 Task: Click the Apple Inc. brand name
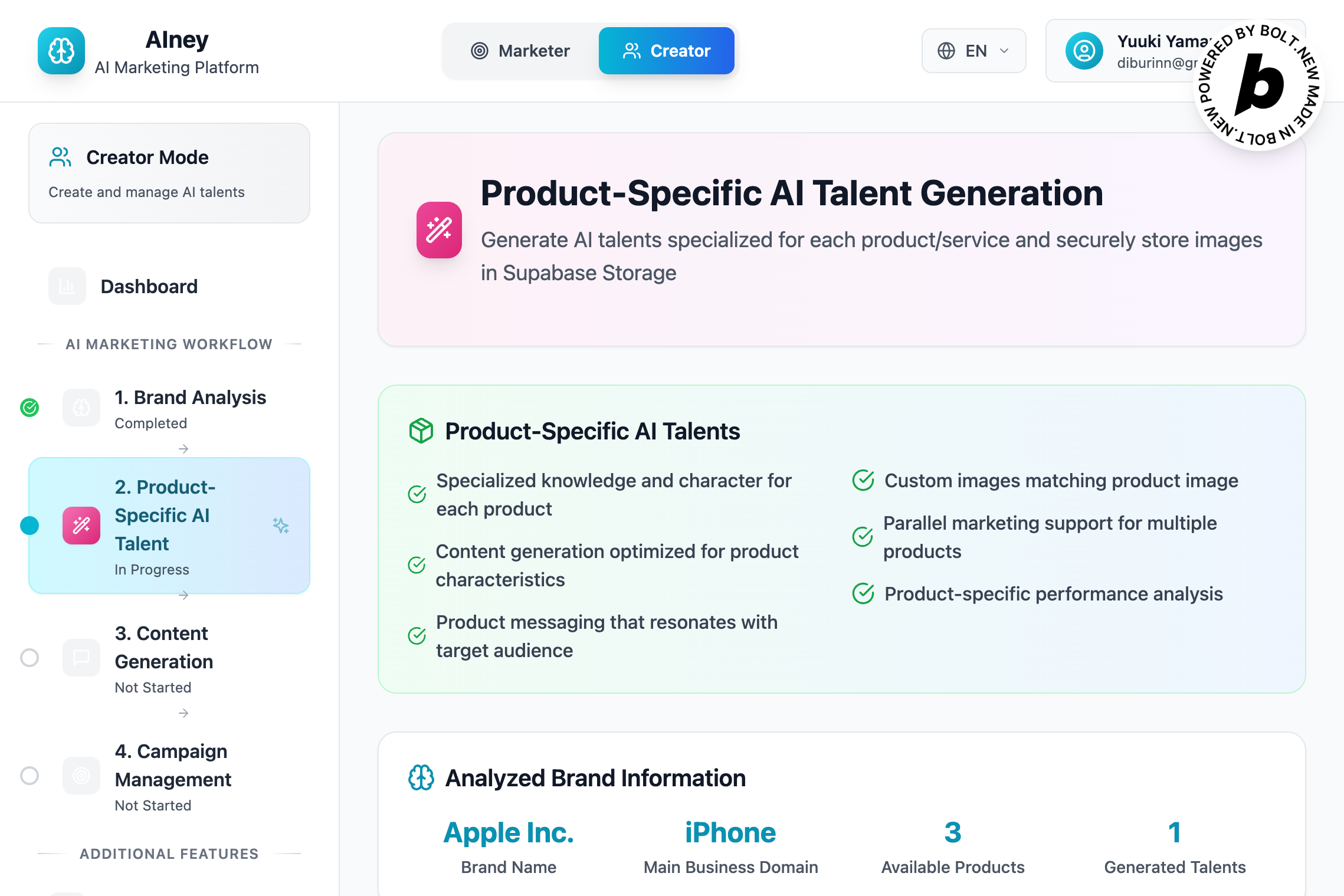(508, 832)
